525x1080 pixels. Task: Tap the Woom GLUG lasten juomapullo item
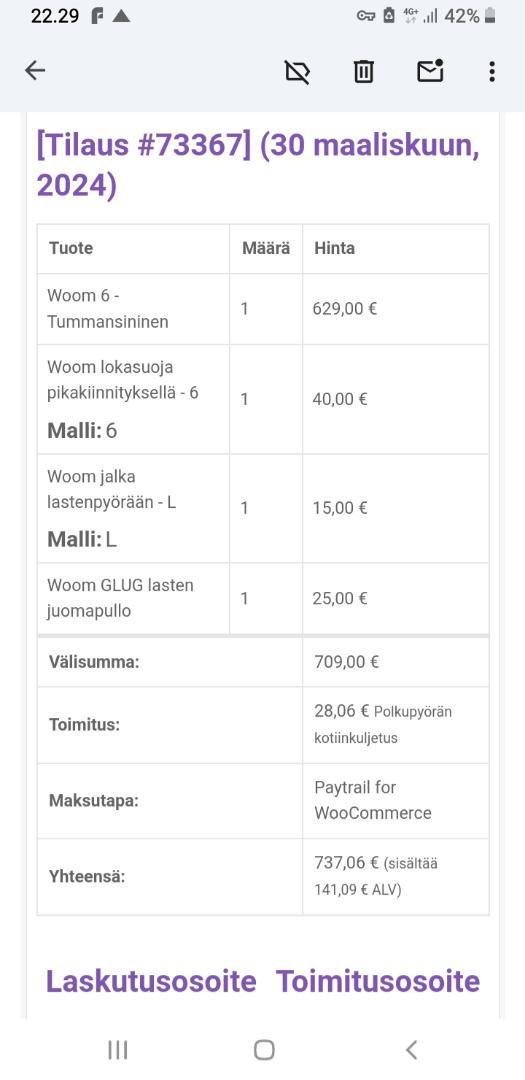[121, 598]
